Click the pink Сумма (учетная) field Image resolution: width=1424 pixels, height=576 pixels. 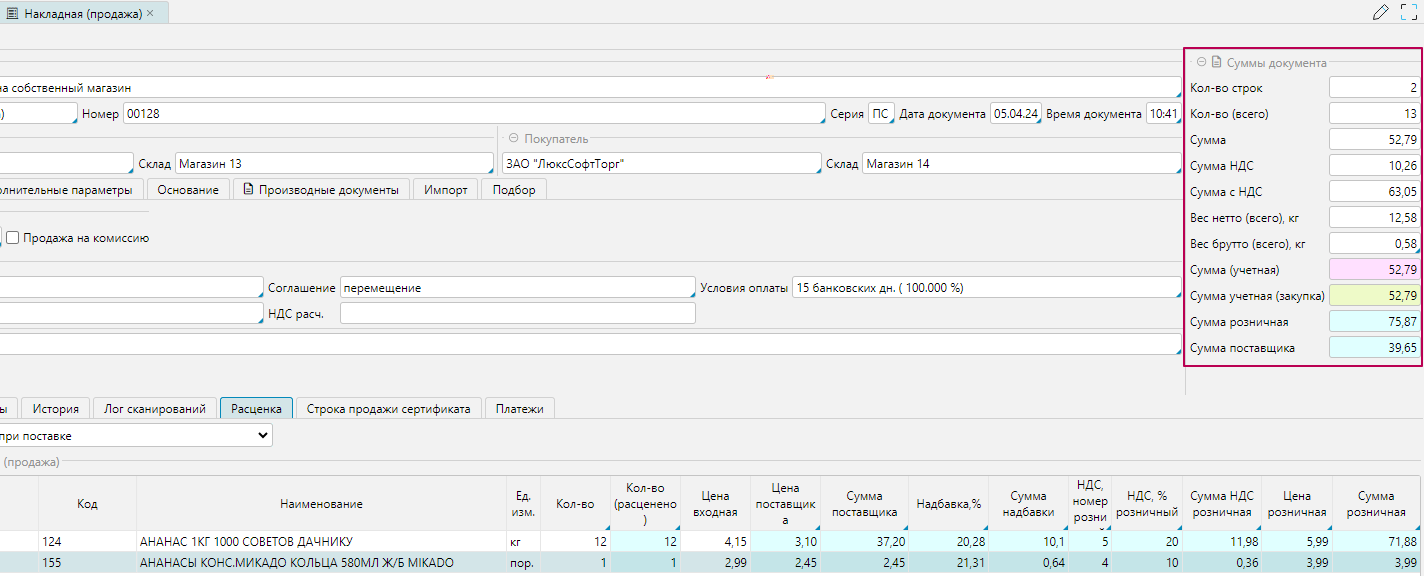1374,269
